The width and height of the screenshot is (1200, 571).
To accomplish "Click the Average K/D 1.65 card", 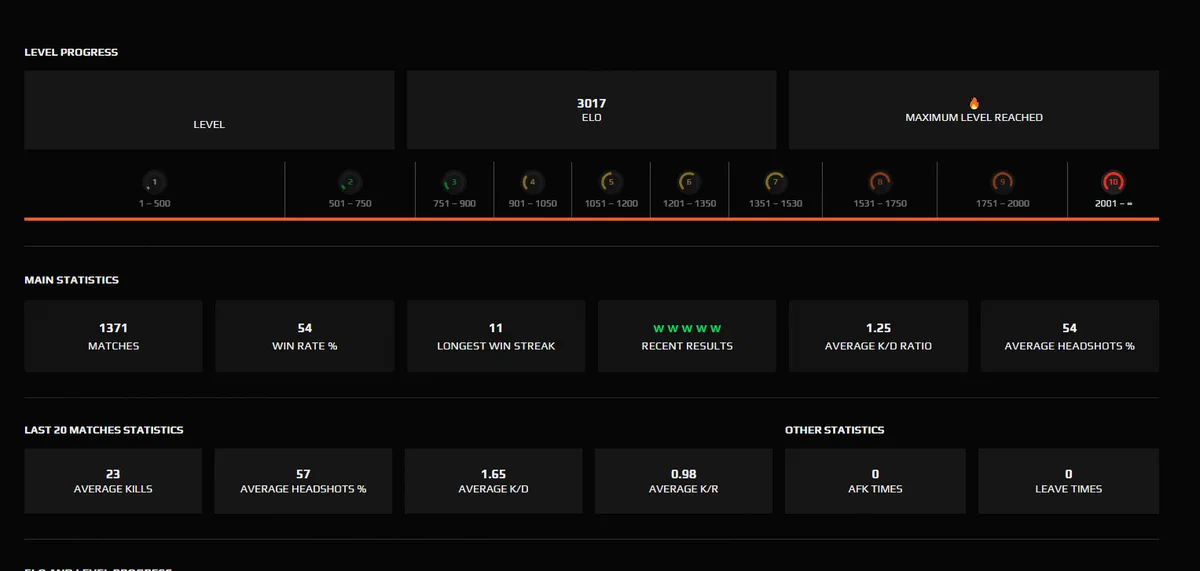I will point(493,481).
